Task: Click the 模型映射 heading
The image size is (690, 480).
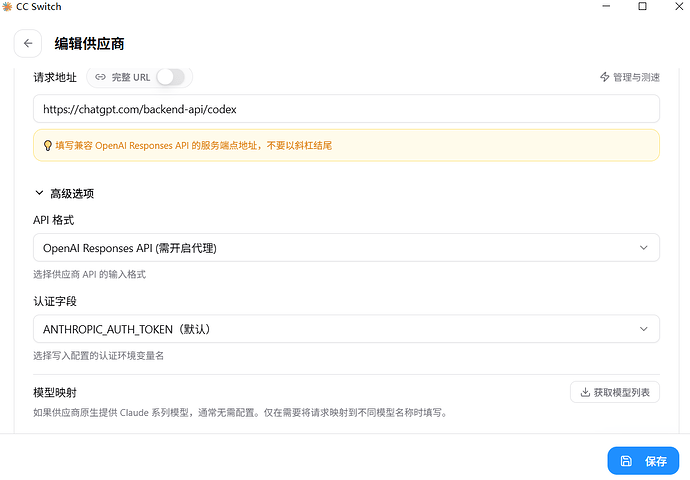Action: (x=55, y=392)
